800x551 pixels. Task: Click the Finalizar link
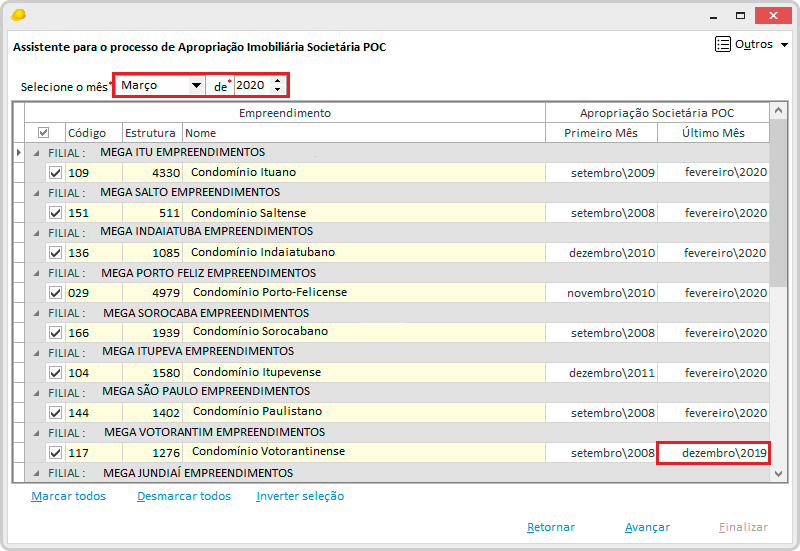743,527
